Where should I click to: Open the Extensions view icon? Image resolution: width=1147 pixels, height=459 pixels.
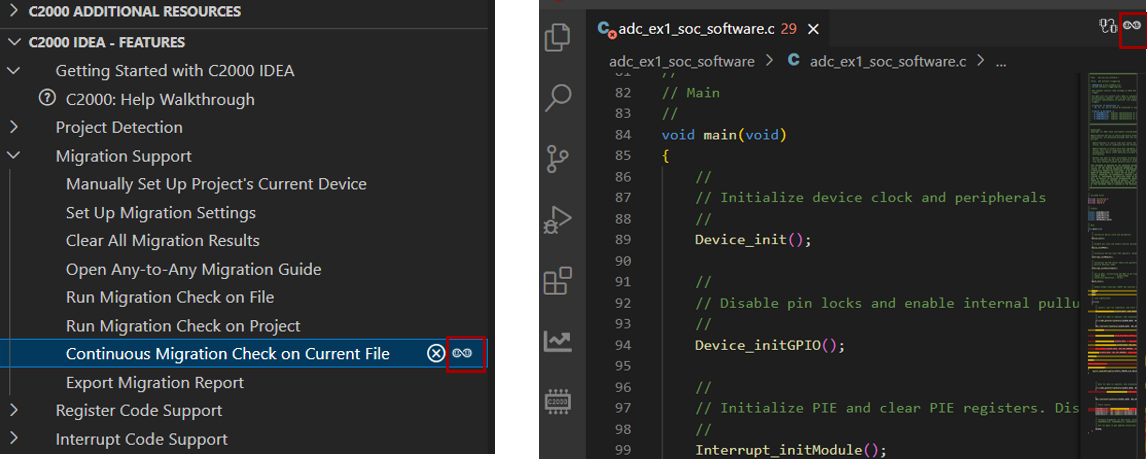[x=558, y=281]
